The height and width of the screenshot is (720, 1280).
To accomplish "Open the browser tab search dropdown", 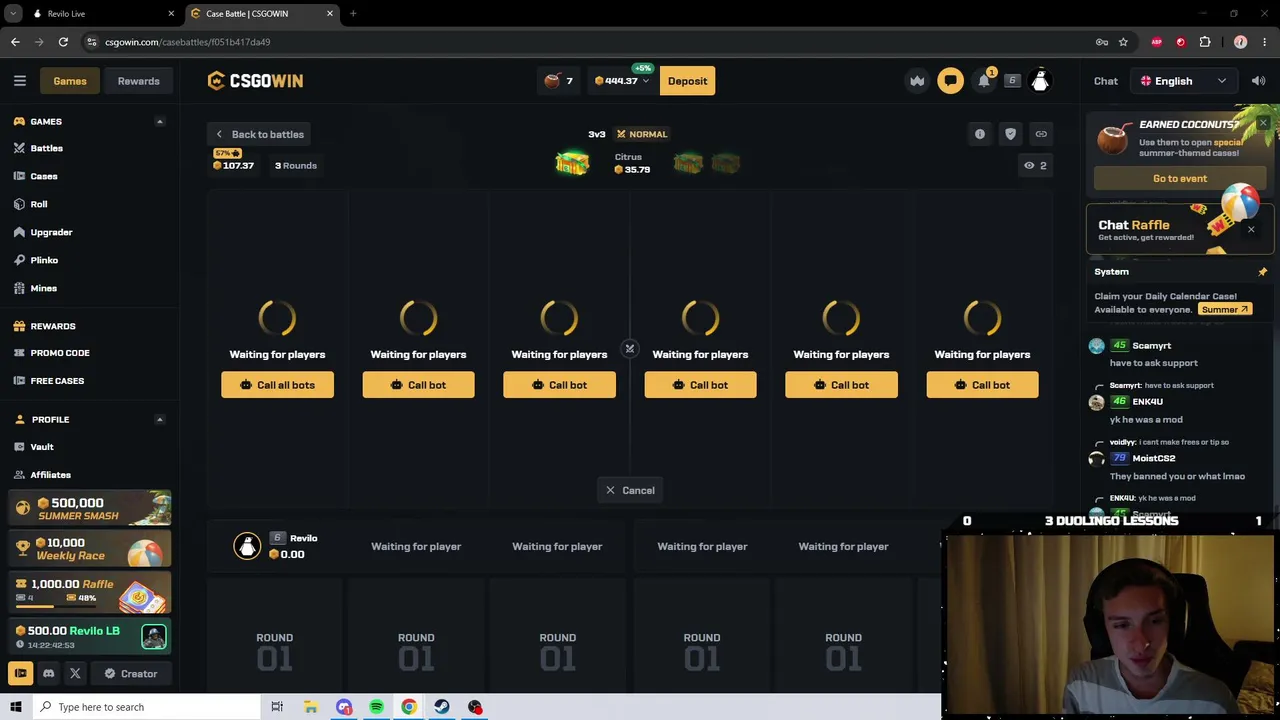I will 13,13.
